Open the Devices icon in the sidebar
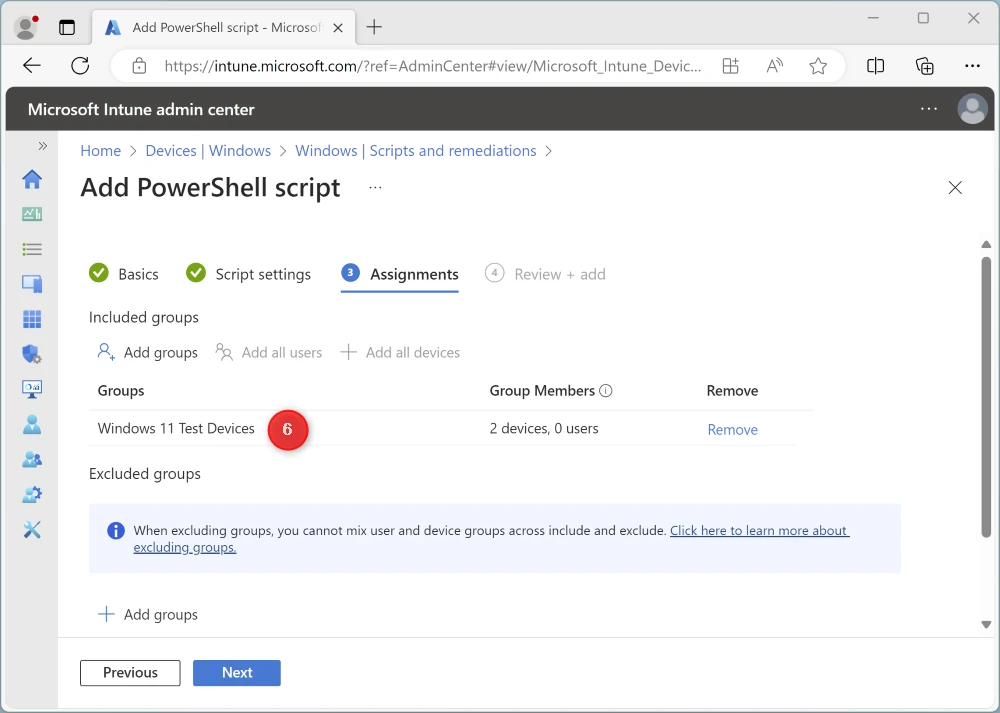 point(32,284)
